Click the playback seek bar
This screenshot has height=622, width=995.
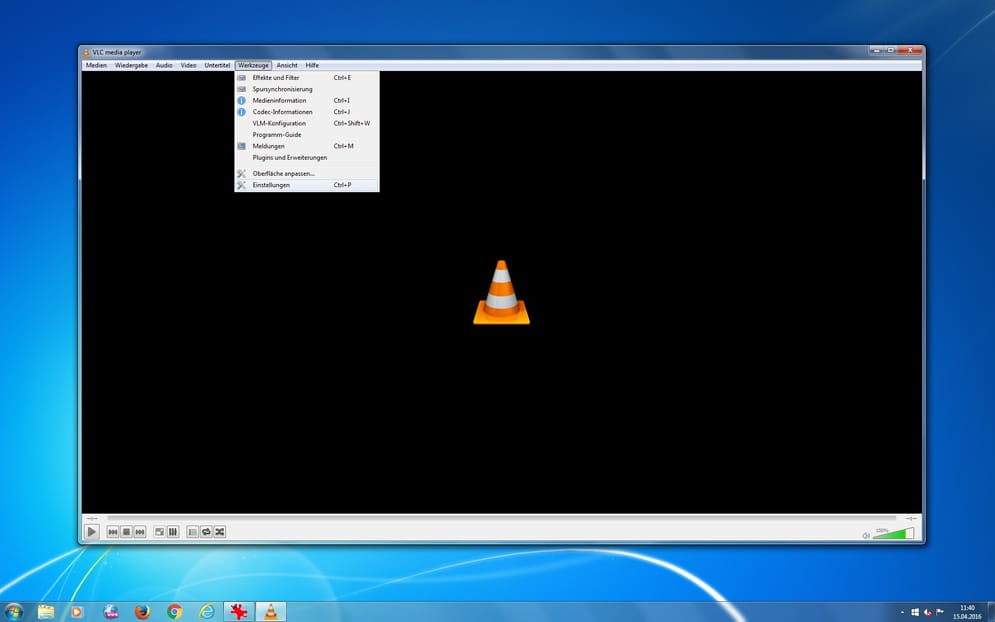click(501, 518)
